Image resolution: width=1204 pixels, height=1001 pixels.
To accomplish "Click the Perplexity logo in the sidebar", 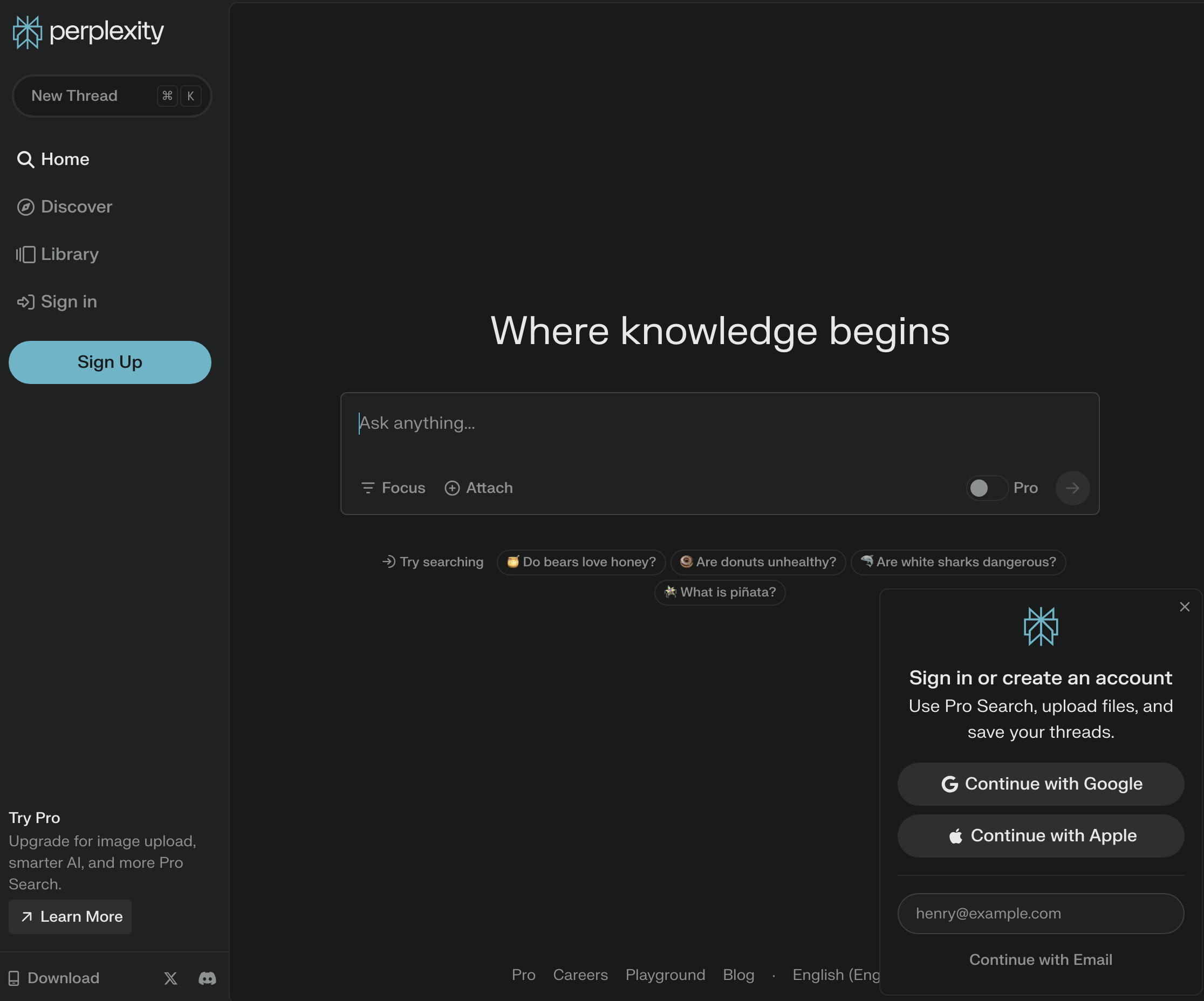I will [x=88, y=32].
